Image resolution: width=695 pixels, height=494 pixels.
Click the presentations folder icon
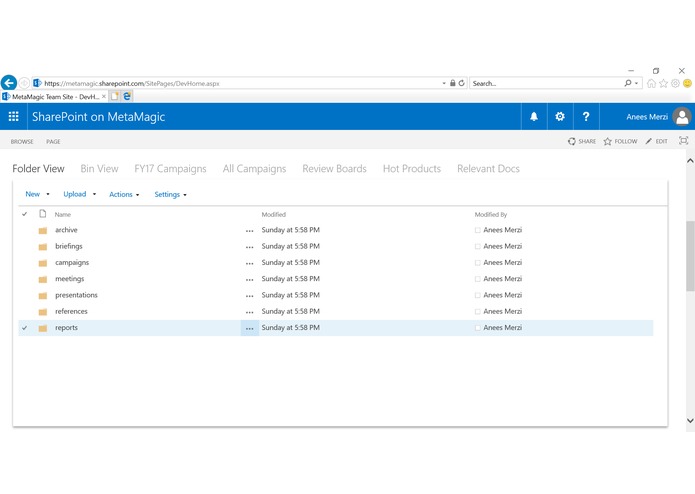(x=43, y=296)
